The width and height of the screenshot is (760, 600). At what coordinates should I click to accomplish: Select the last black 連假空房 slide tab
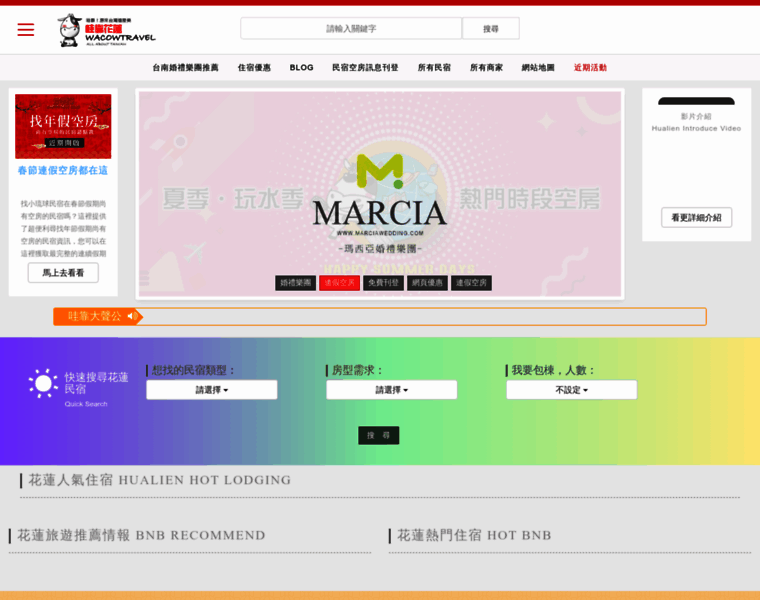tap(471, 283)
